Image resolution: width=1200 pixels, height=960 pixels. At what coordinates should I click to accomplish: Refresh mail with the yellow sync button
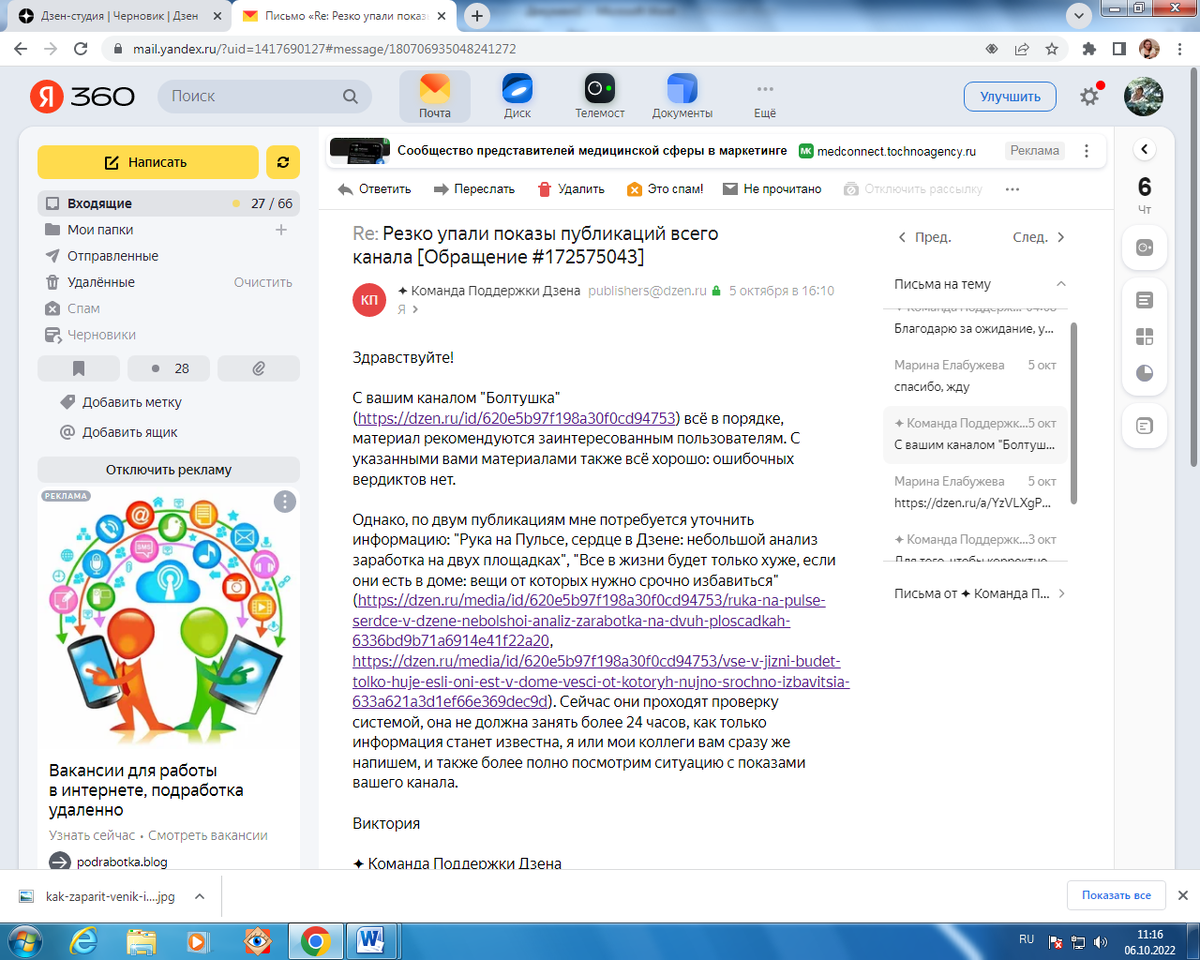(x=283, y=162)
